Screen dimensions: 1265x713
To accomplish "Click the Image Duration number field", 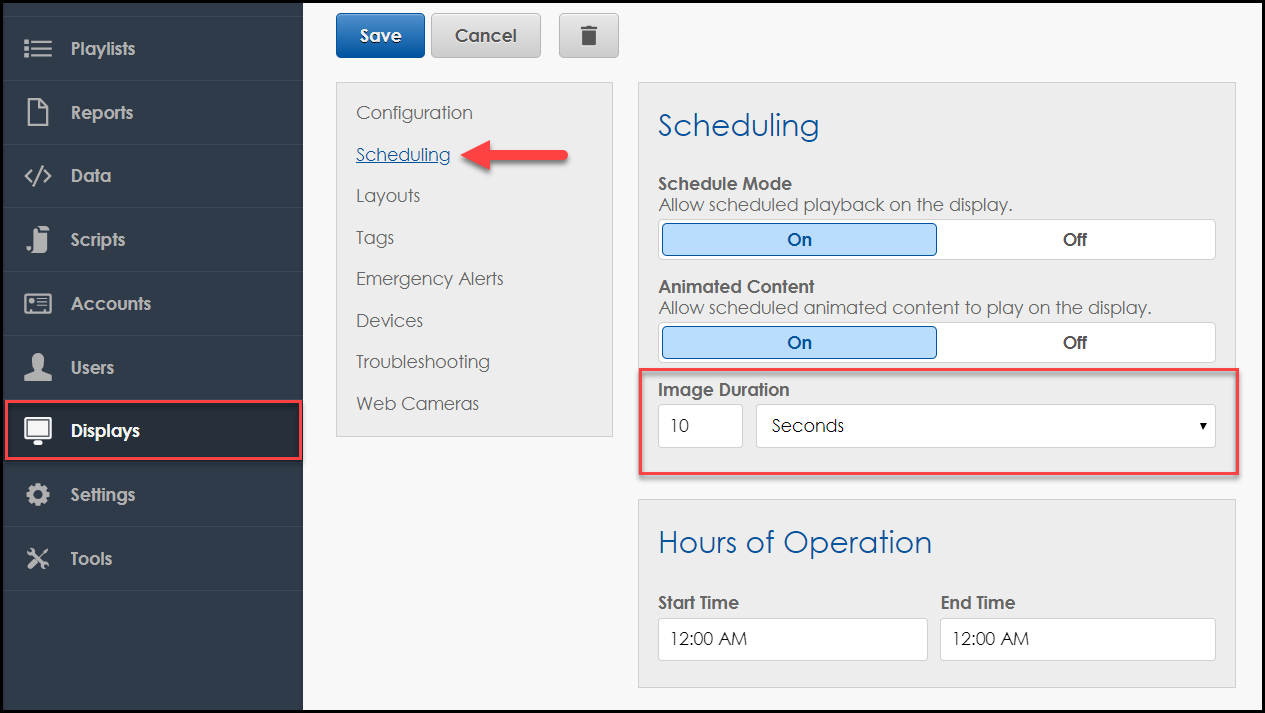I will coord(700,426).
